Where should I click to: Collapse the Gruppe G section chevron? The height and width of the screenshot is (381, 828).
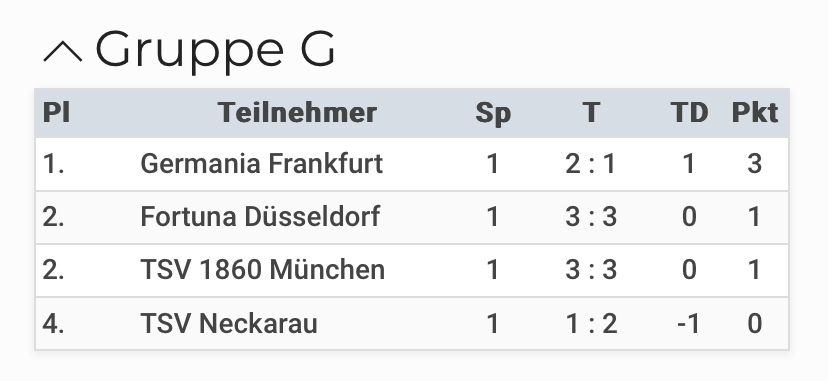pos(63,52)
